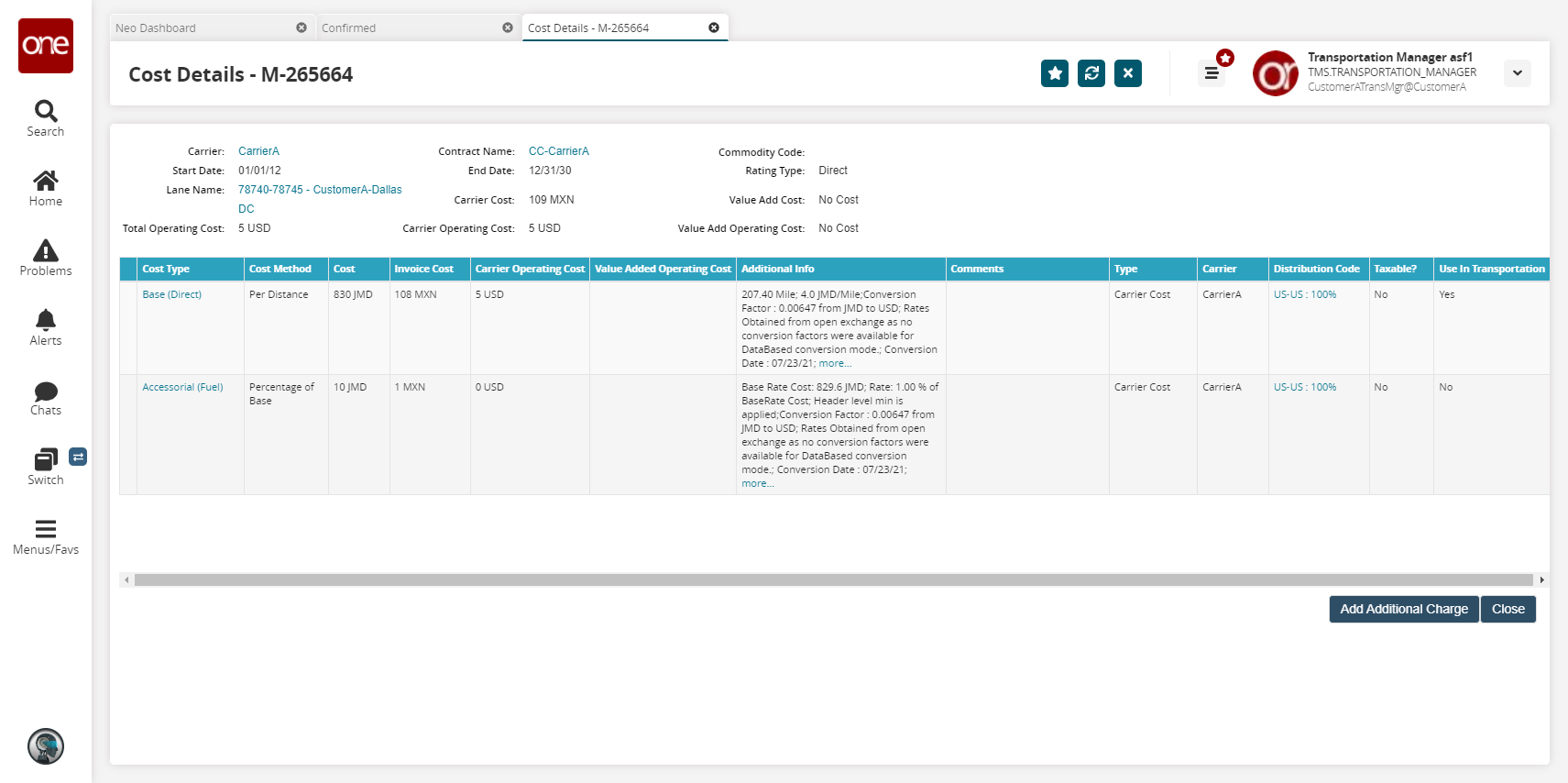Close the Cost Details tab
The height and width of the screenshot is (783, 1568).
pyautogui.click(x=714, y=28)
